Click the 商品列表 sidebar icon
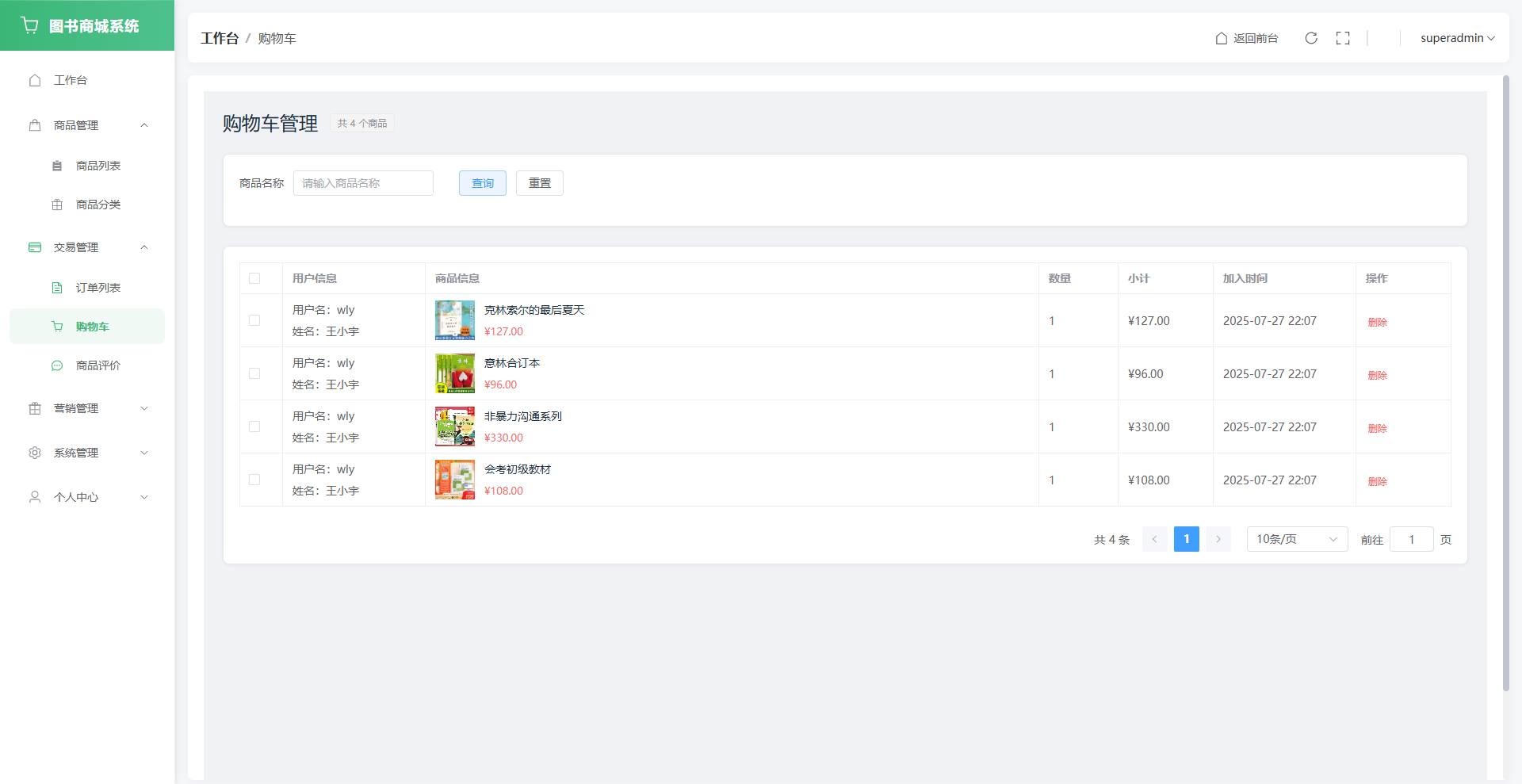The width and height of the screenshot is (1522, 784). point(57,166)
